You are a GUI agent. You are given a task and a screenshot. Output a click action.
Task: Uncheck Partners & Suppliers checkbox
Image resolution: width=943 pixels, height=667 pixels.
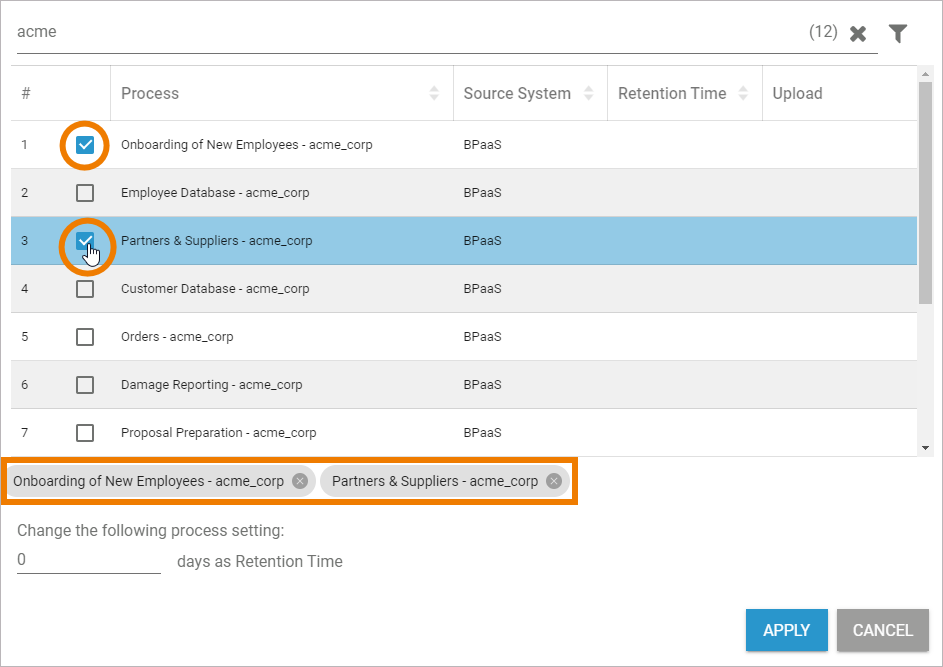pyautogui.click(x=85, y=240)
